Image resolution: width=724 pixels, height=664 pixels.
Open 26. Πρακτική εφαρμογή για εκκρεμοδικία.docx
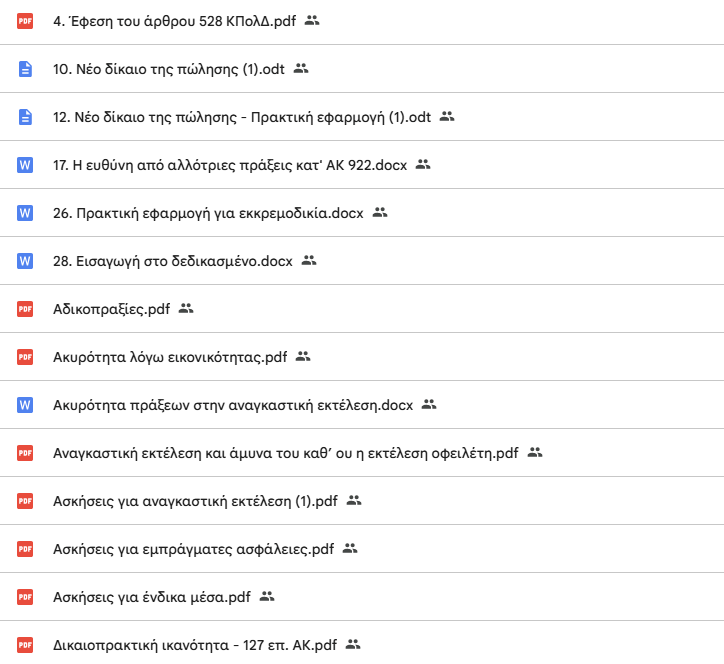(207, 213)
